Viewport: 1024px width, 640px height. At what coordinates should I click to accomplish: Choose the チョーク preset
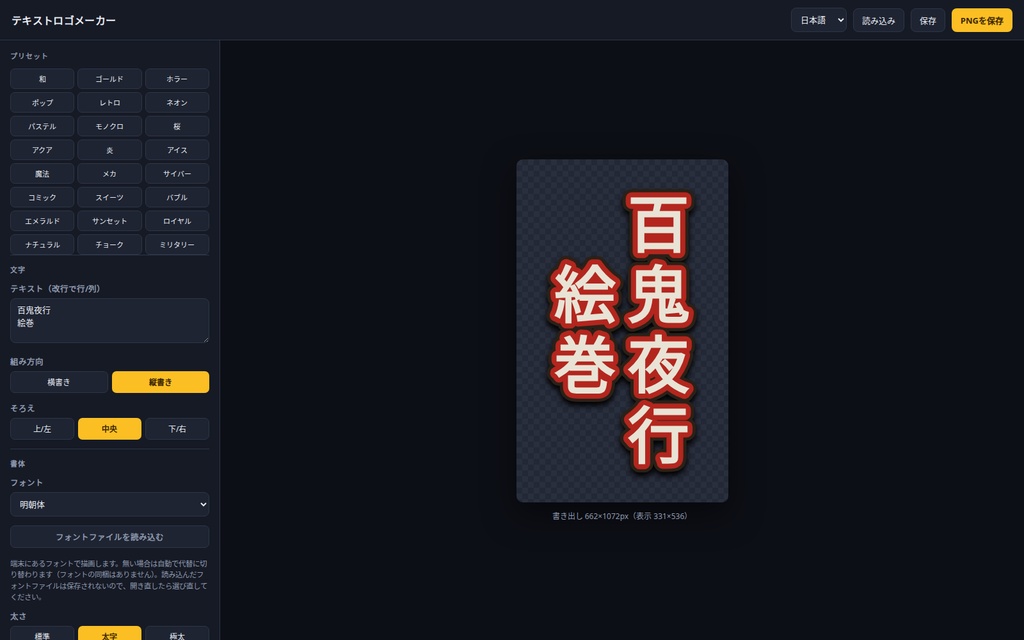(110, 245)
